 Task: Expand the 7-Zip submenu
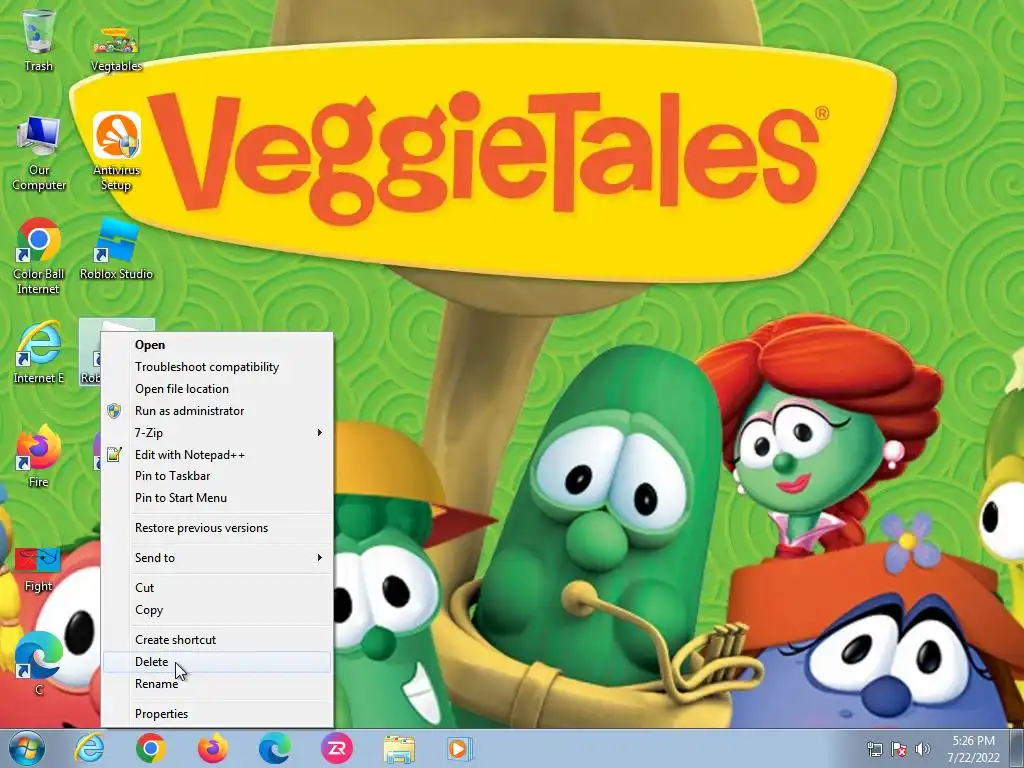pos(216,432)
